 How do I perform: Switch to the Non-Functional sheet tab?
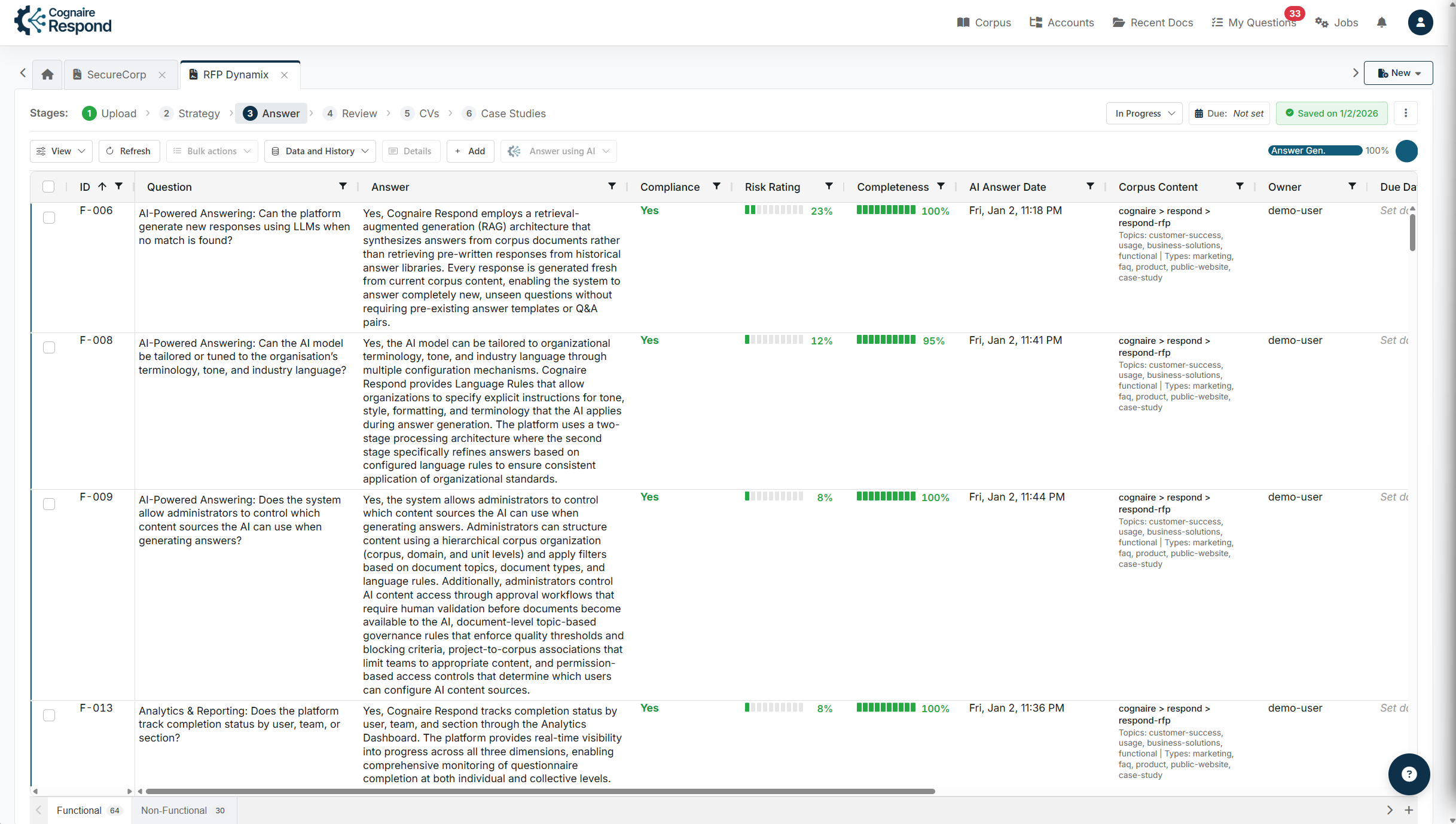(182, 810)
